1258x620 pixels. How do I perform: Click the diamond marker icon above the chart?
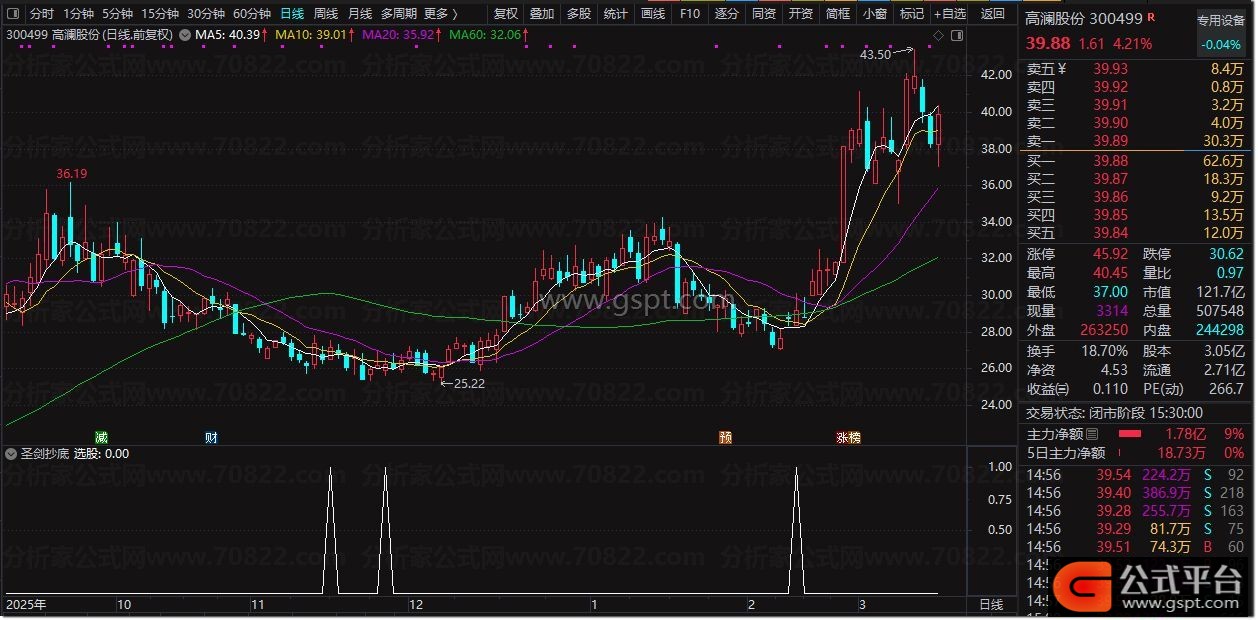coord(938,36)
